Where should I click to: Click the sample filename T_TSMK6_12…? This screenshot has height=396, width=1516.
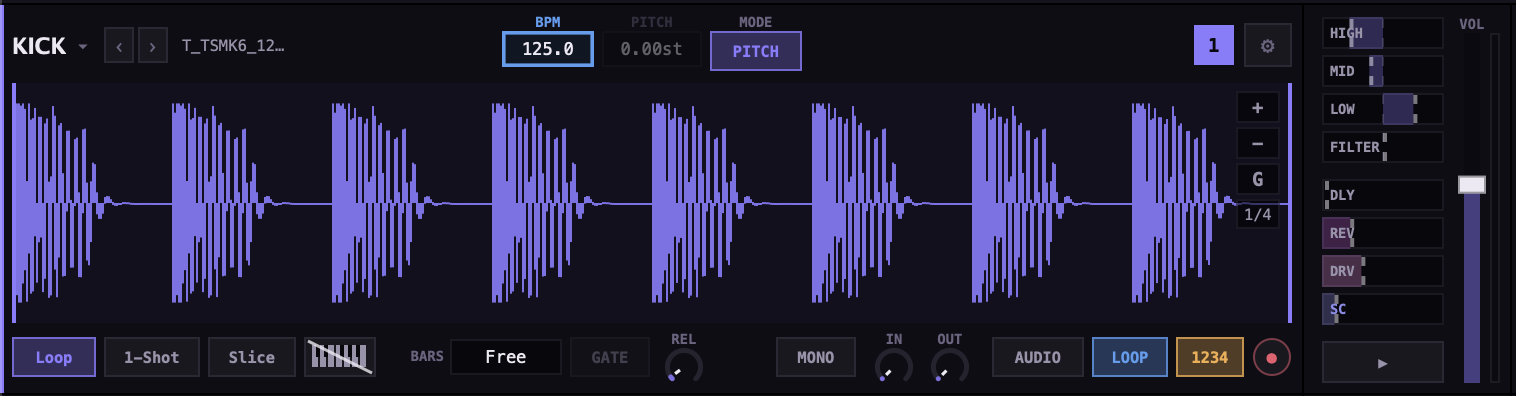pyautogui.click(x=233, y=46)
